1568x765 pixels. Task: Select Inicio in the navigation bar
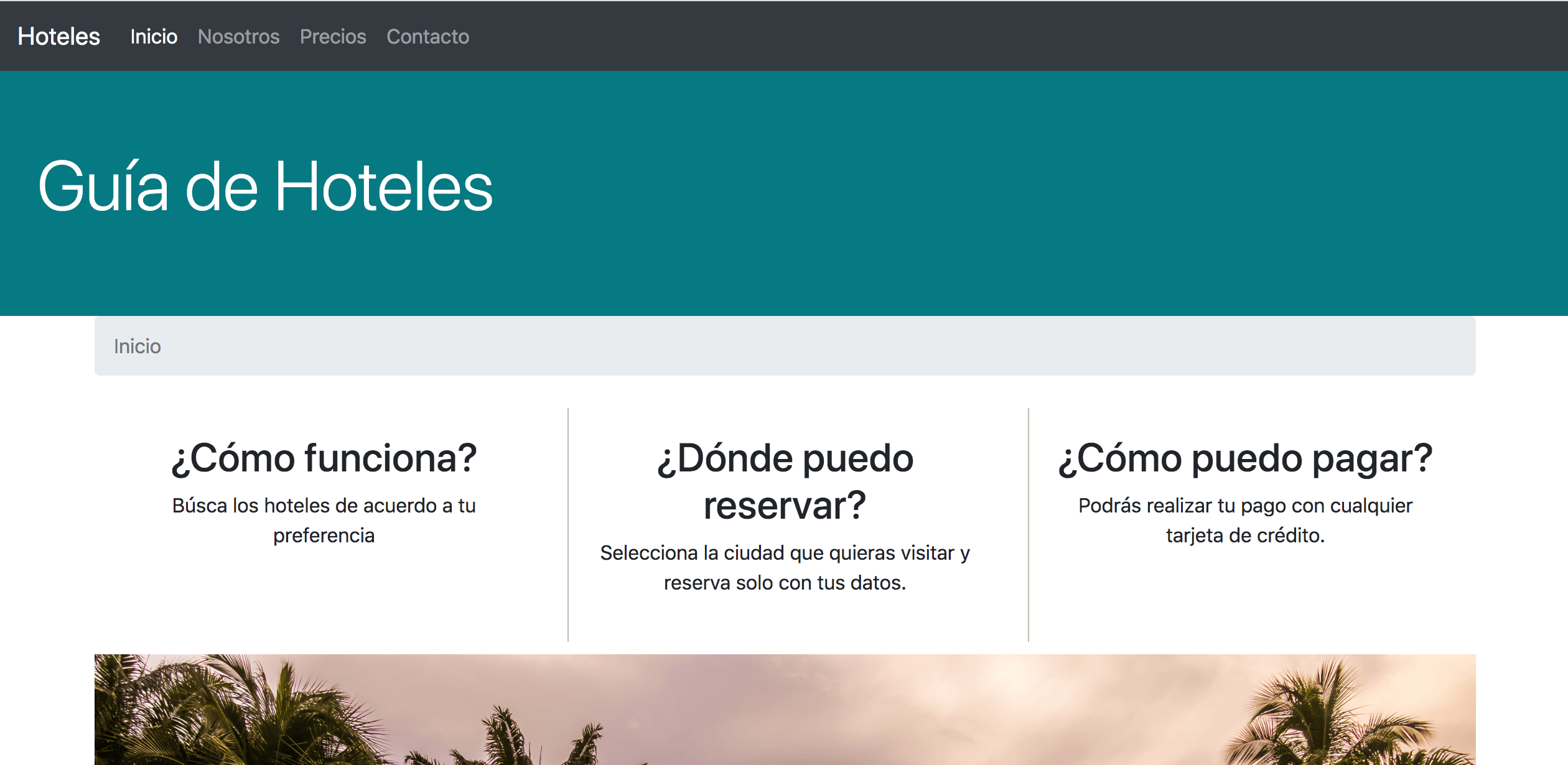[x=154, y=37]
